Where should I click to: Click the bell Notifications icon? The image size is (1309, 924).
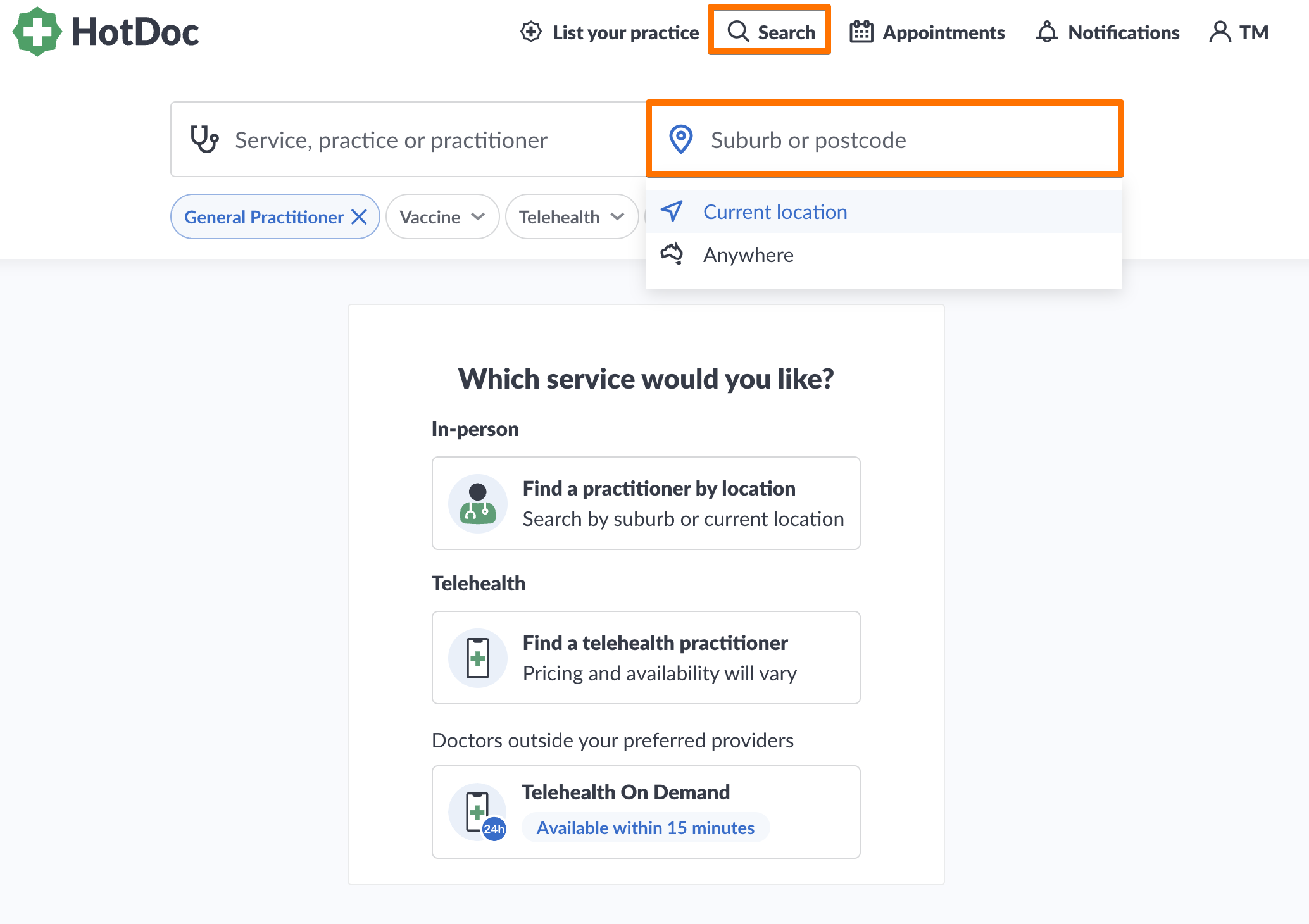[x=1047, y=32]
